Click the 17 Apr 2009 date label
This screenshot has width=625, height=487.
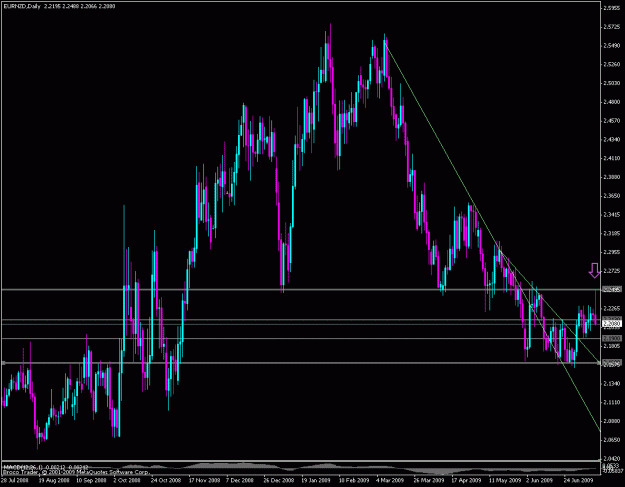[x=466, y=481]
